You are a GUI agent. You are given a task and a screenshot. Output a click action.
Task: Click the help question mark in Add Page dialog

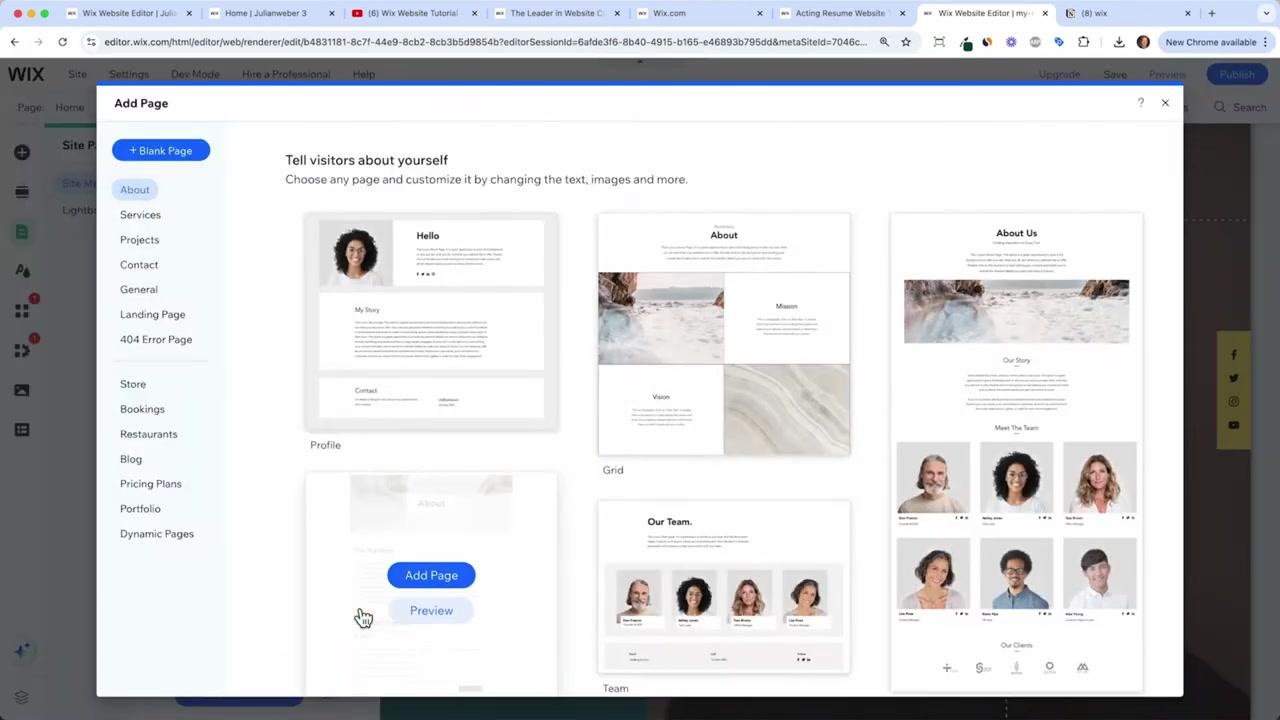1140,103
